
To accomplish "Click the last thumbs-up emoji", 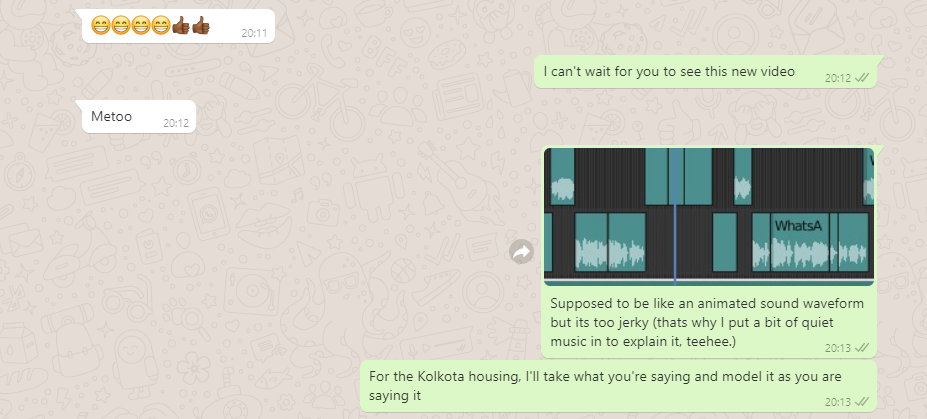I will 201,25.
